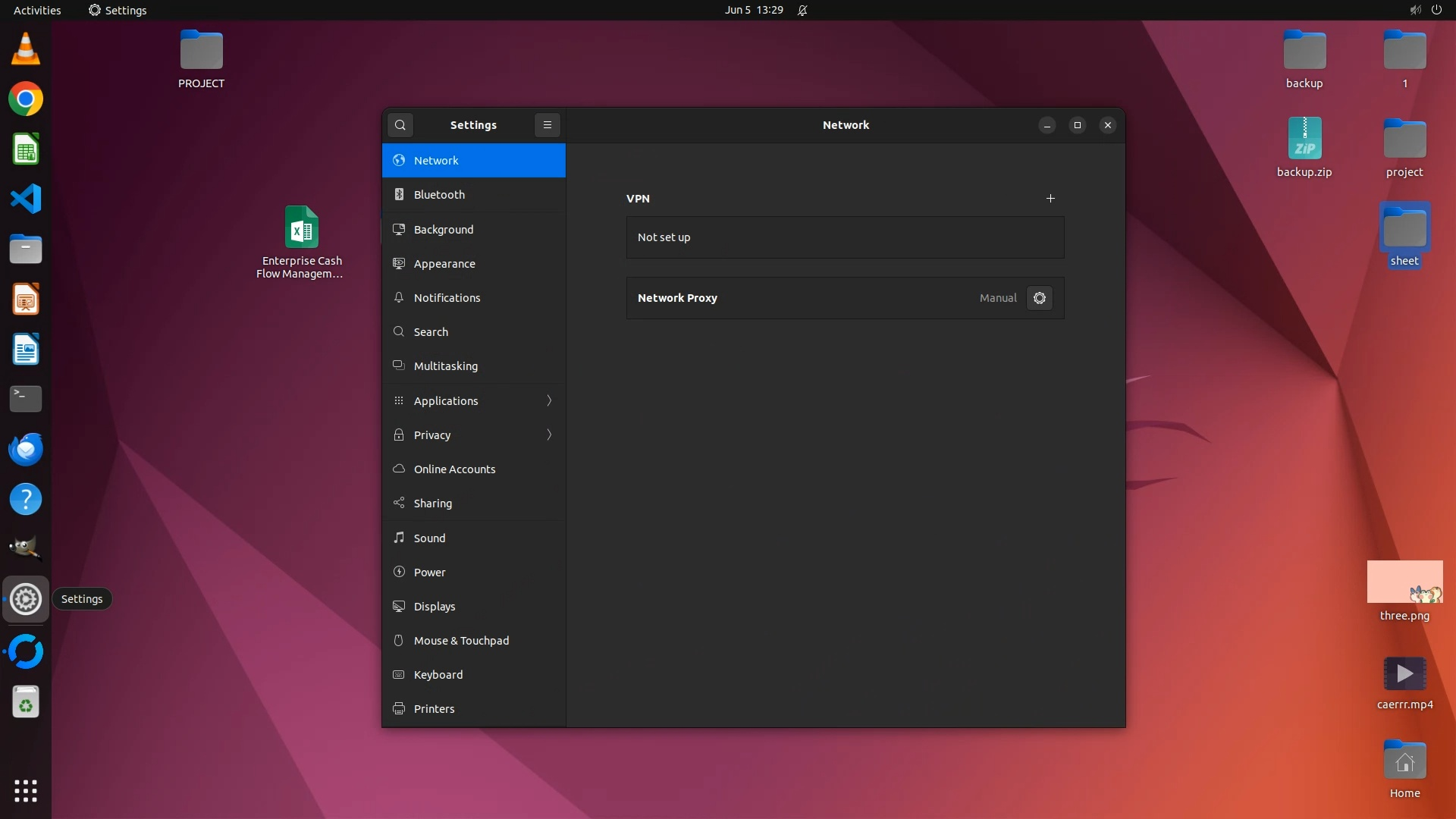Expand the Privacy settings submenu
Viewport: 1456px width, 819px height.
click(548, 435)
